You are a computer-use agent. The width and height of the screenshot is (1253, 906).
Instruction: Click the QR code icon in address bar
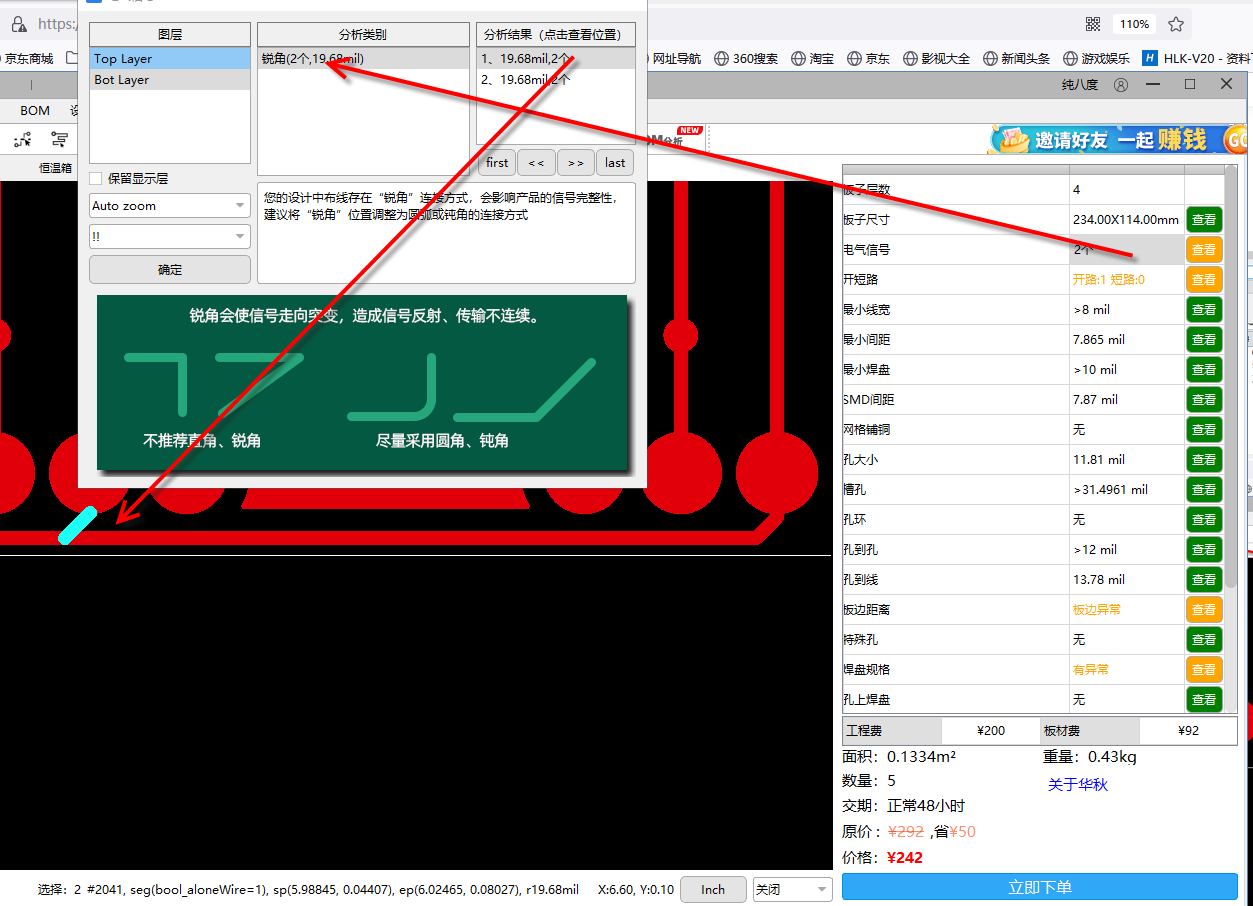point(1093,24)
